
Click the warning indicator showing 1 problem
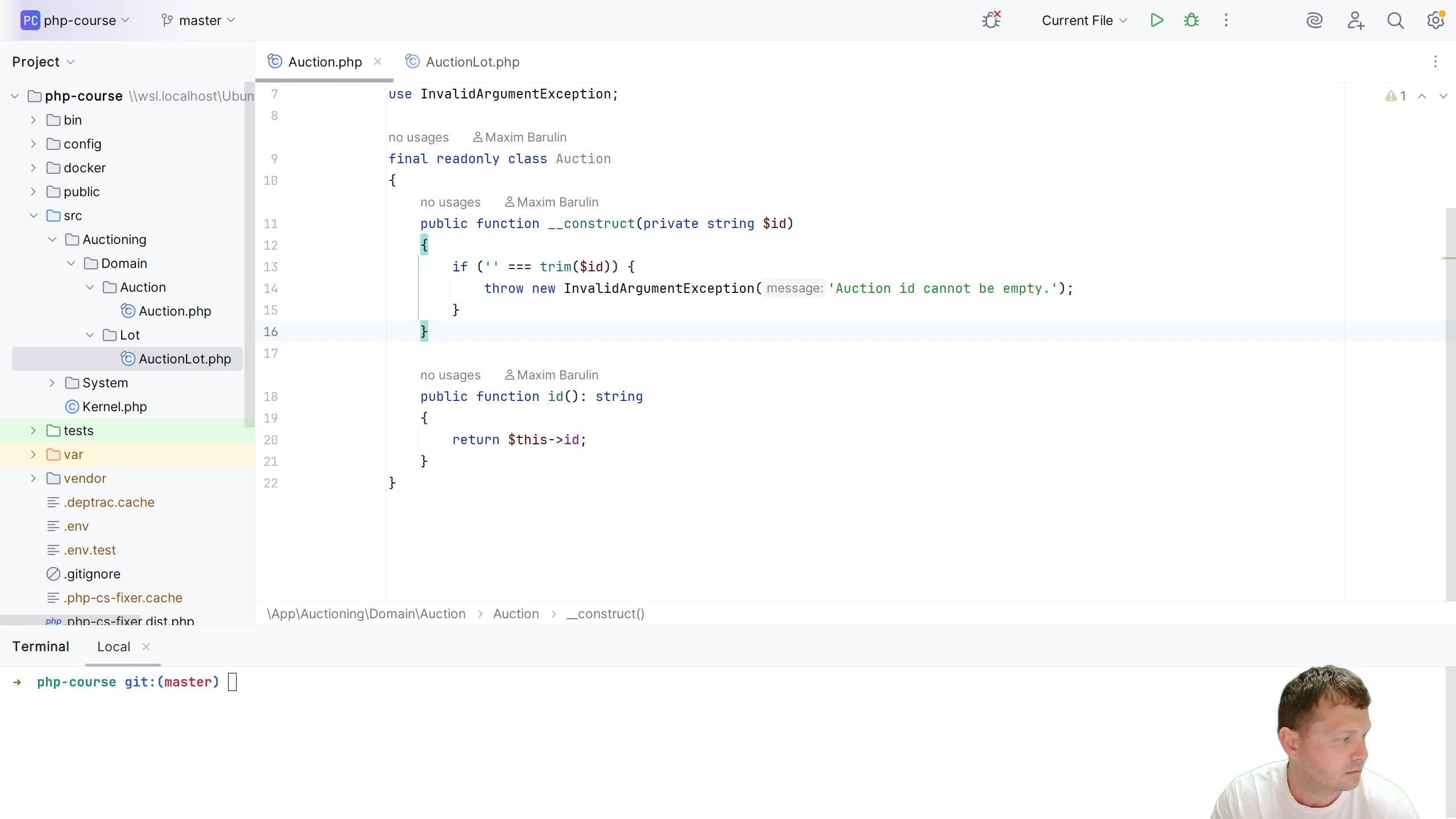(1396, 96)
